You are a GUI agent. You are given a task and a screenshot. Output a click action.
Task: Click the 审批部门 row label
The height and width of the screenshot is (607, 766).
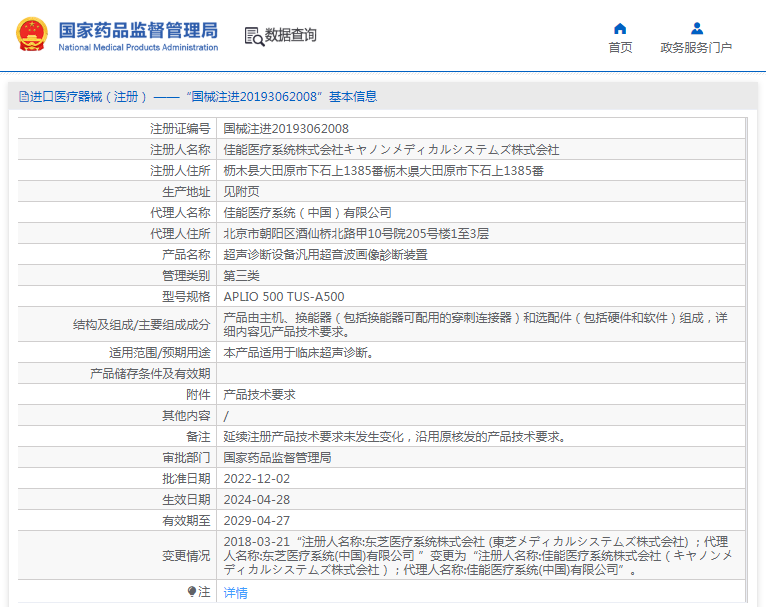(x=186, y=458)
